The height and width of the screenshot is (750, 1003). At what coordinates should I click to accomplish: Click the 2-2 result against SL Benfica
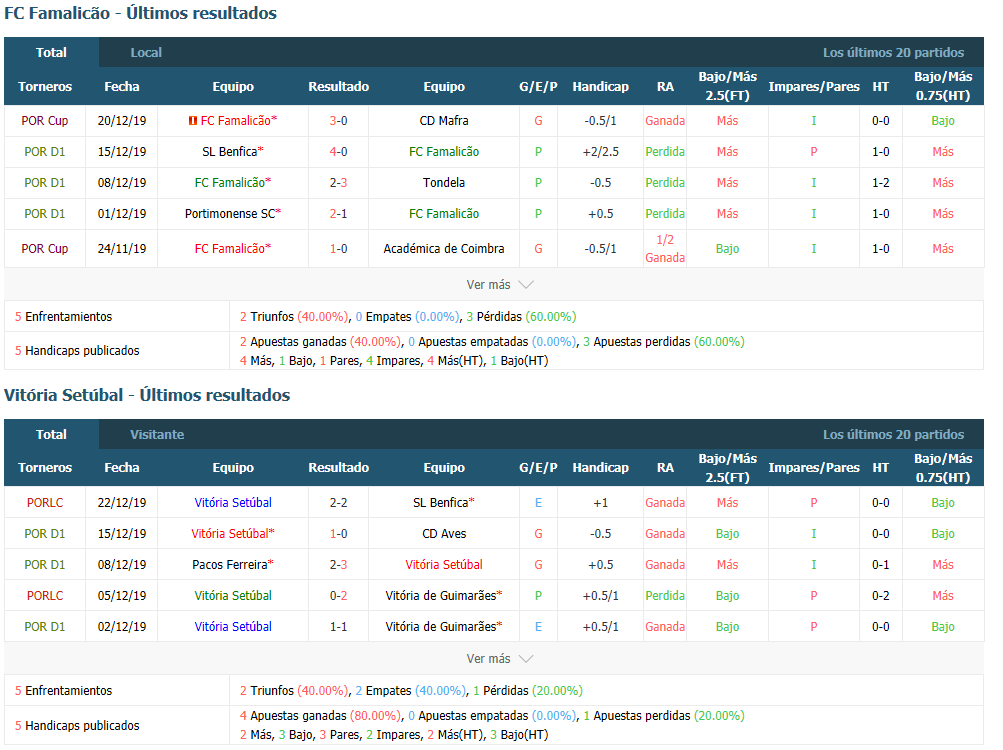[x=338, y=503]
